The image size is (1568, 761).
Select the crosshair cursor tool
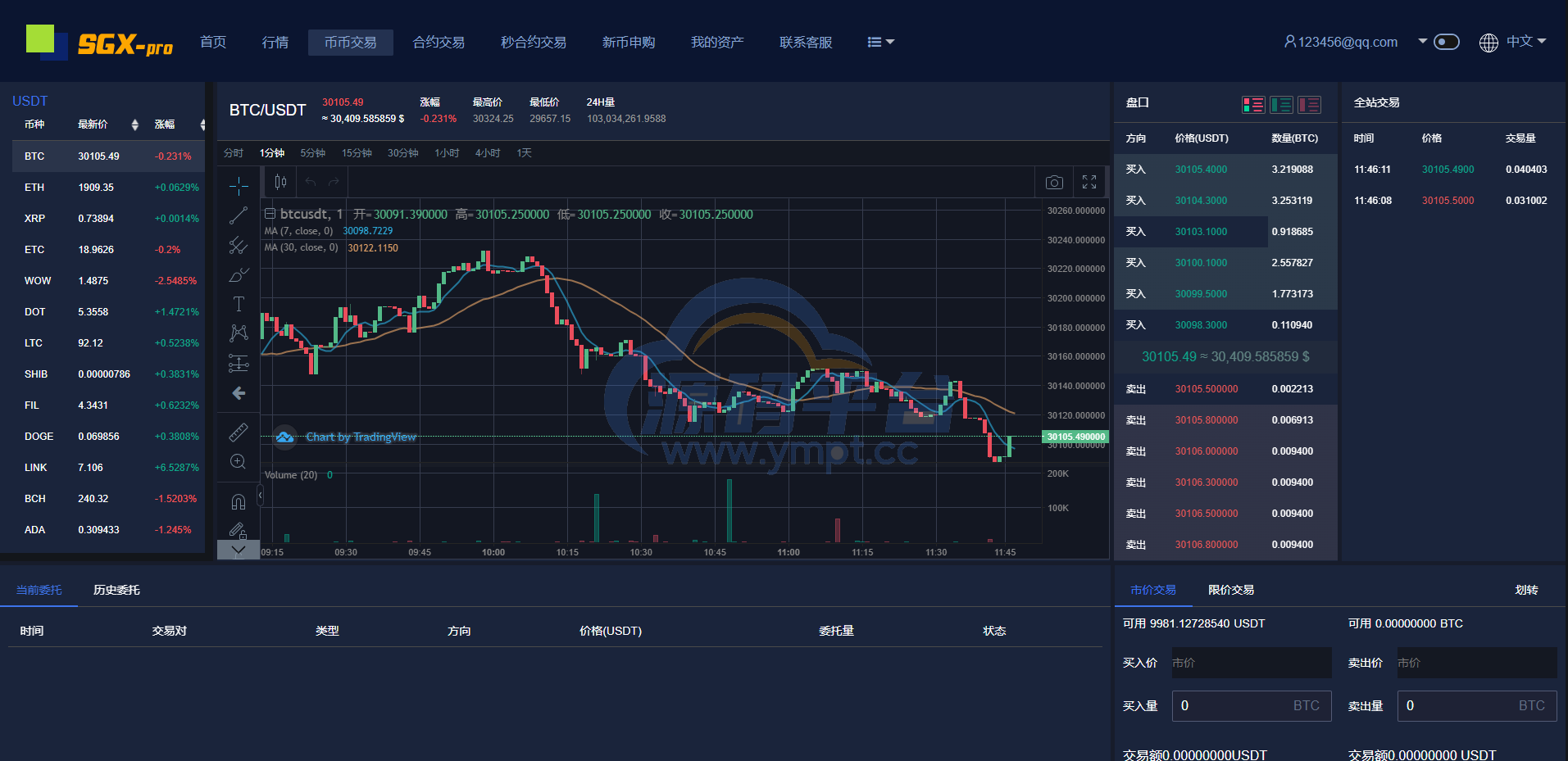point(239,185)
